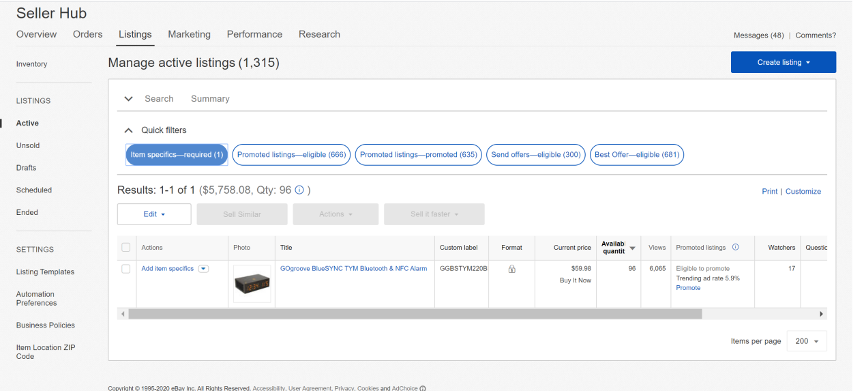
Task: Open the Create listing dropdown
Action: click(783, 62)
